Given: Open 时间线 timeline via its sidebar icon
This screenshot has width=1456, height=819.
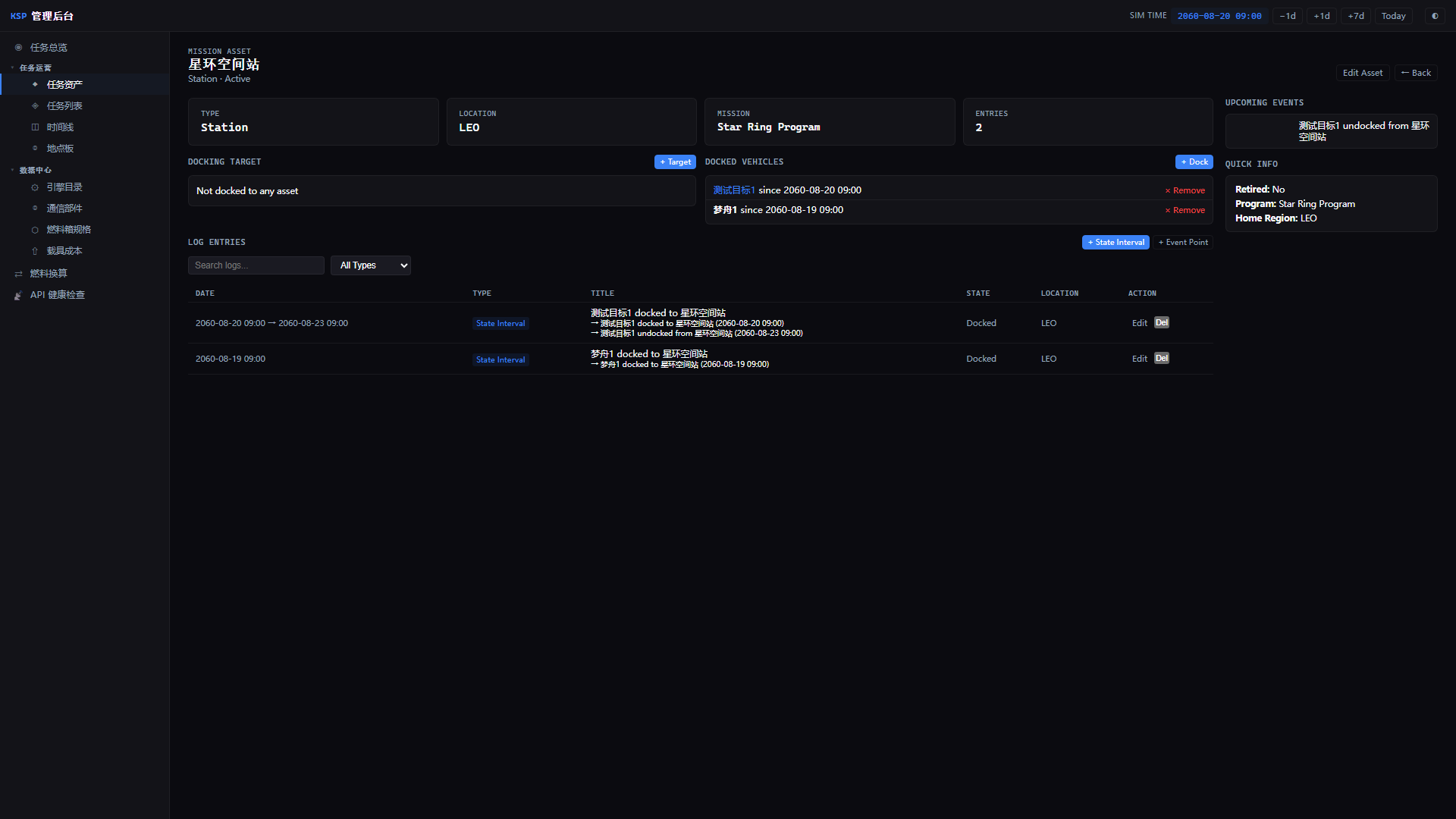Looking at the screenshot, I should [x=35, y=127].
